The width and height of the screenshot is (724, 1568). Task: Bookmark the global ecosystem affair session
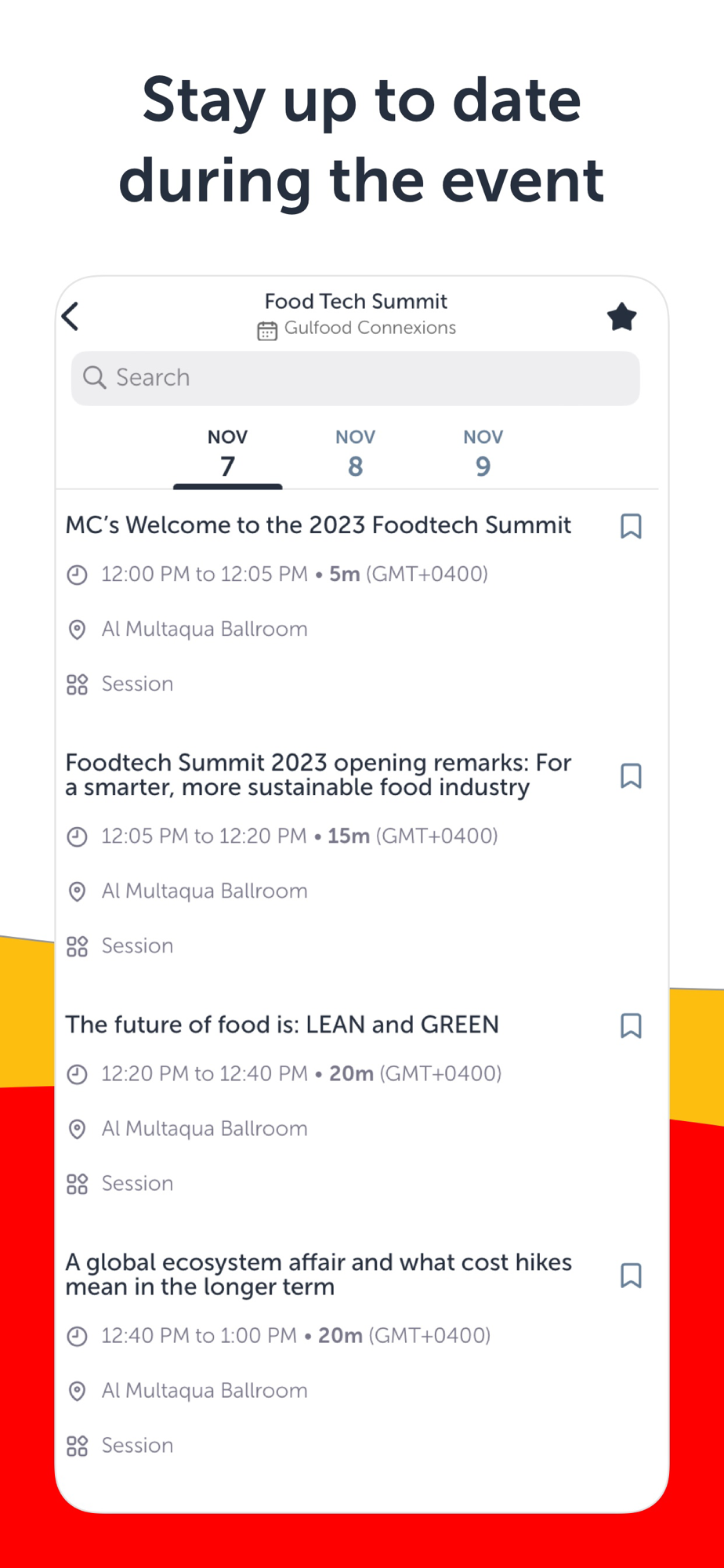point(631,1276)
